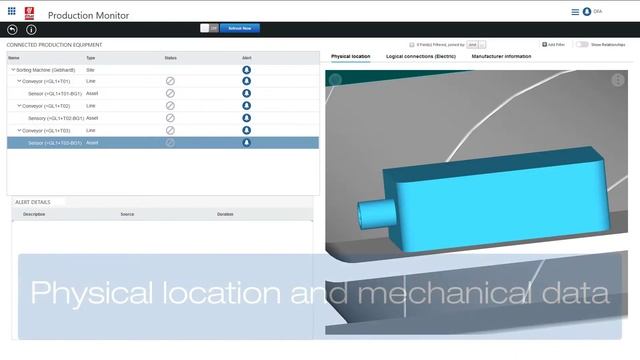Viewport: 640px width, 360px height.
Task: Sort by the Status column header
Action: tap(171, 58)
